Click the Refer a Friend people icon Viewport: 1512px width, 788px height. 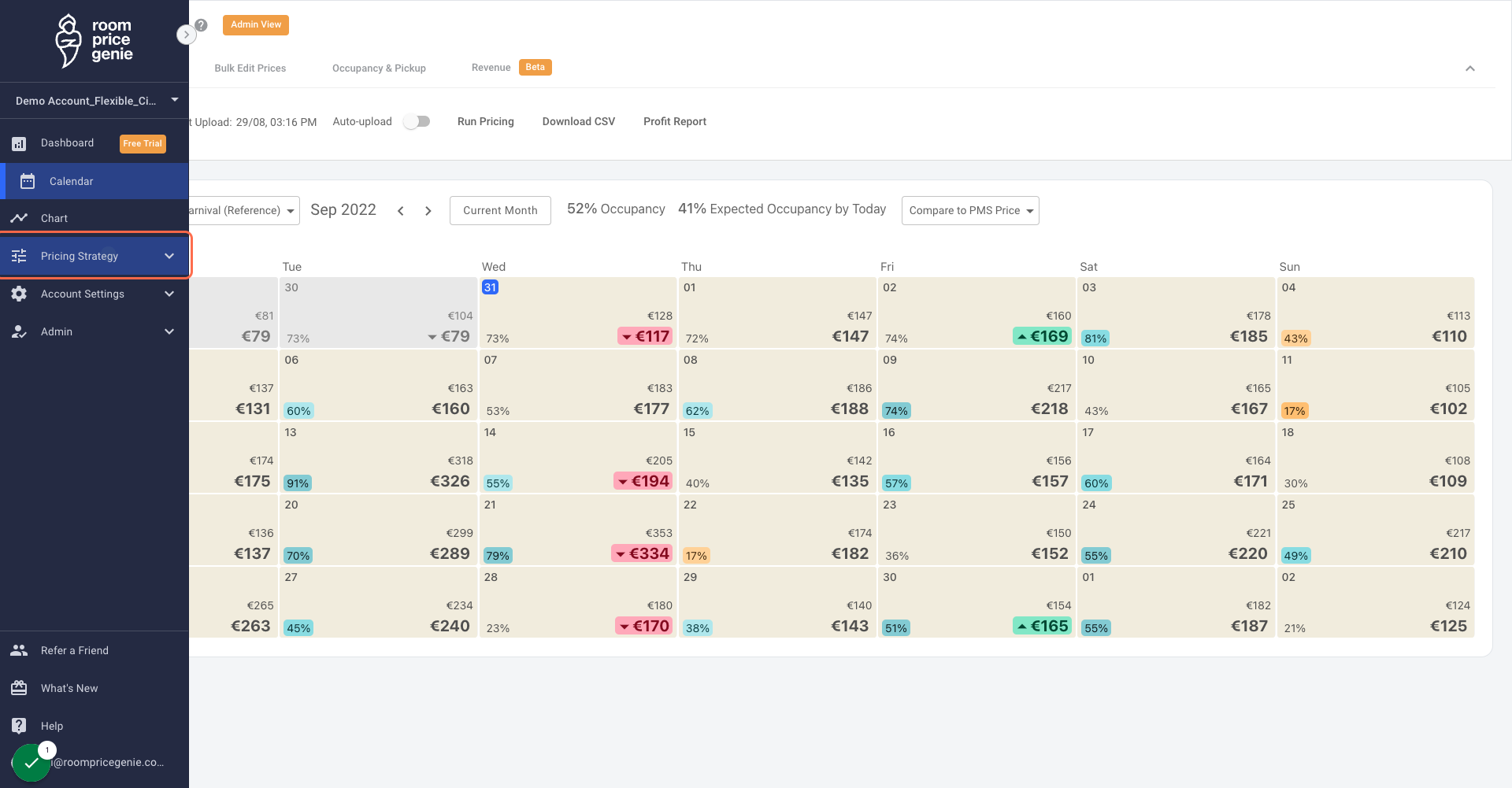coord(19,650)
